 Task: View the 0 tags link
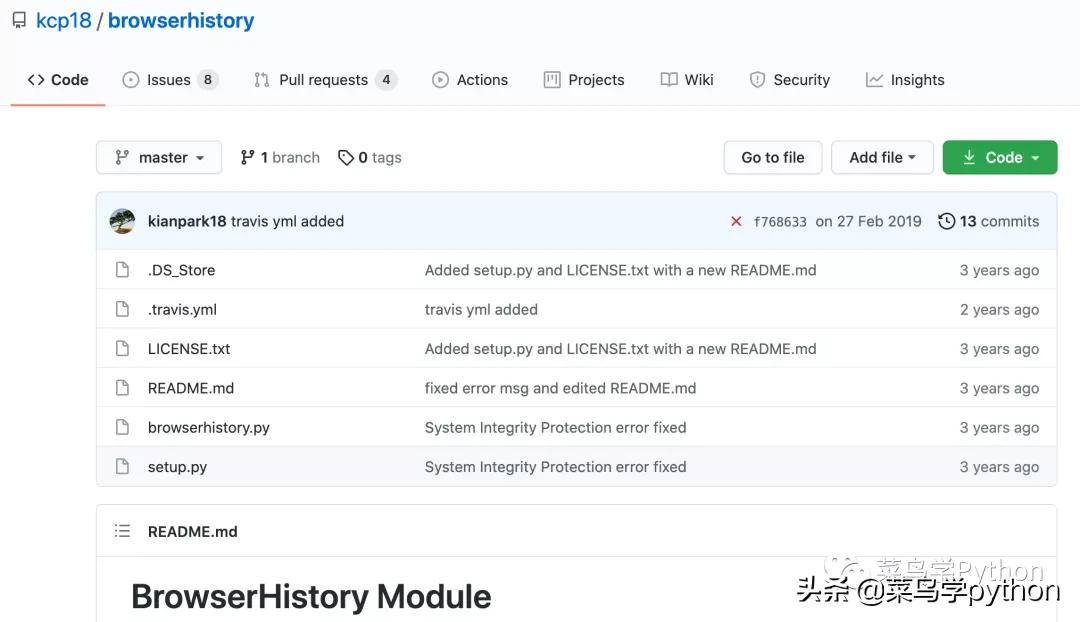click(x=370, y=158)
